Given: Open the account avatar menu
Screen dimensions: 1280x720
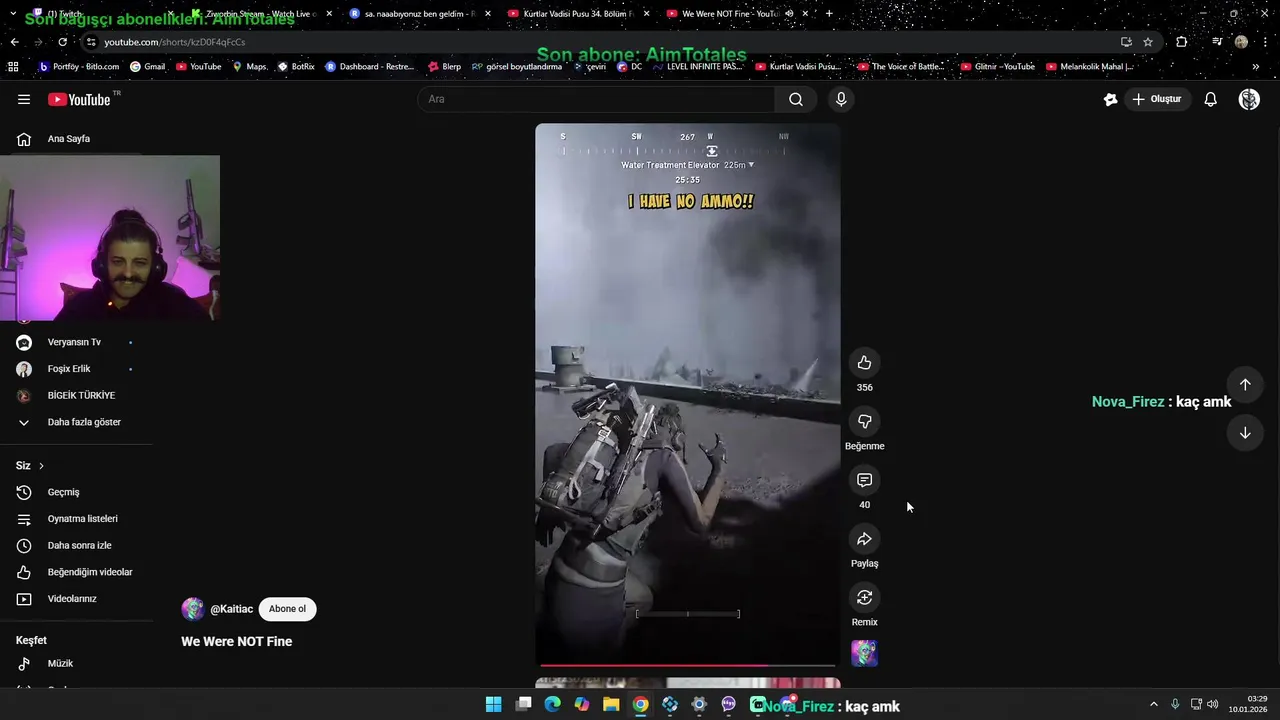Looking at the screenshot, I should [x=1249, y=99].
